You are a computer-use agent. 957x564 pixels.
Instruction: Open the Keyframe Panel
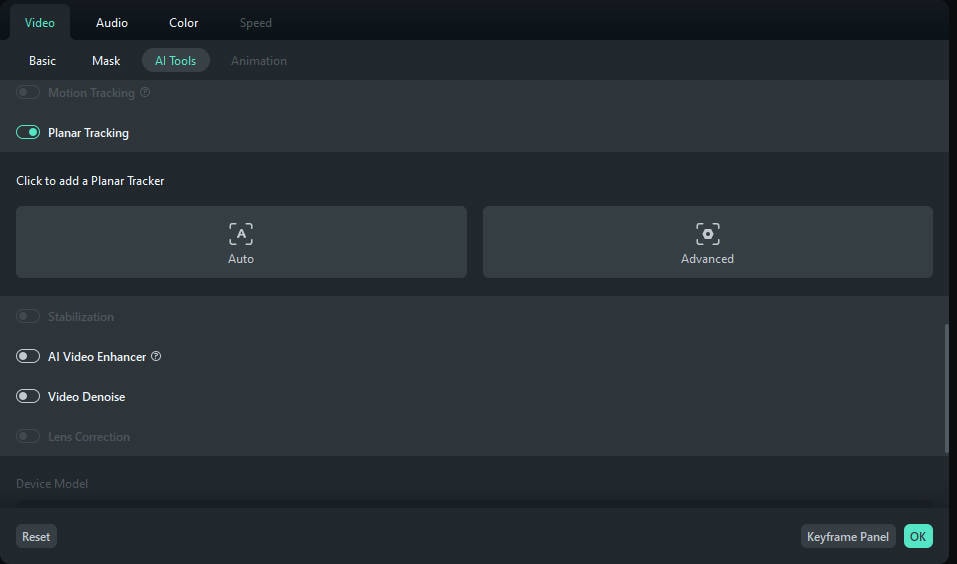pyautogui.click(x=848, y=537)
